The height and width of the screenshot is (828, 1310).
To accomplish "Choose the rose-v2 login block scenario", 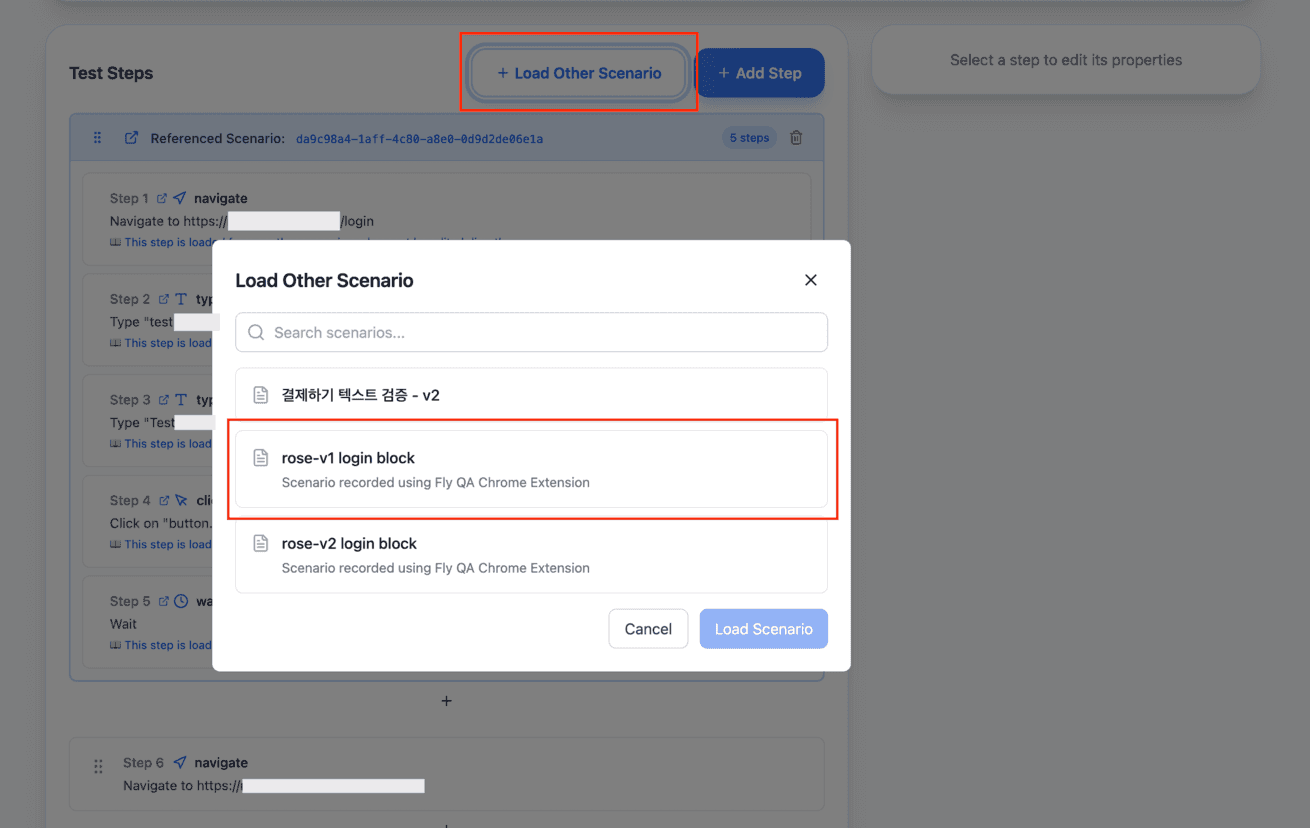I will click(531, 555).
